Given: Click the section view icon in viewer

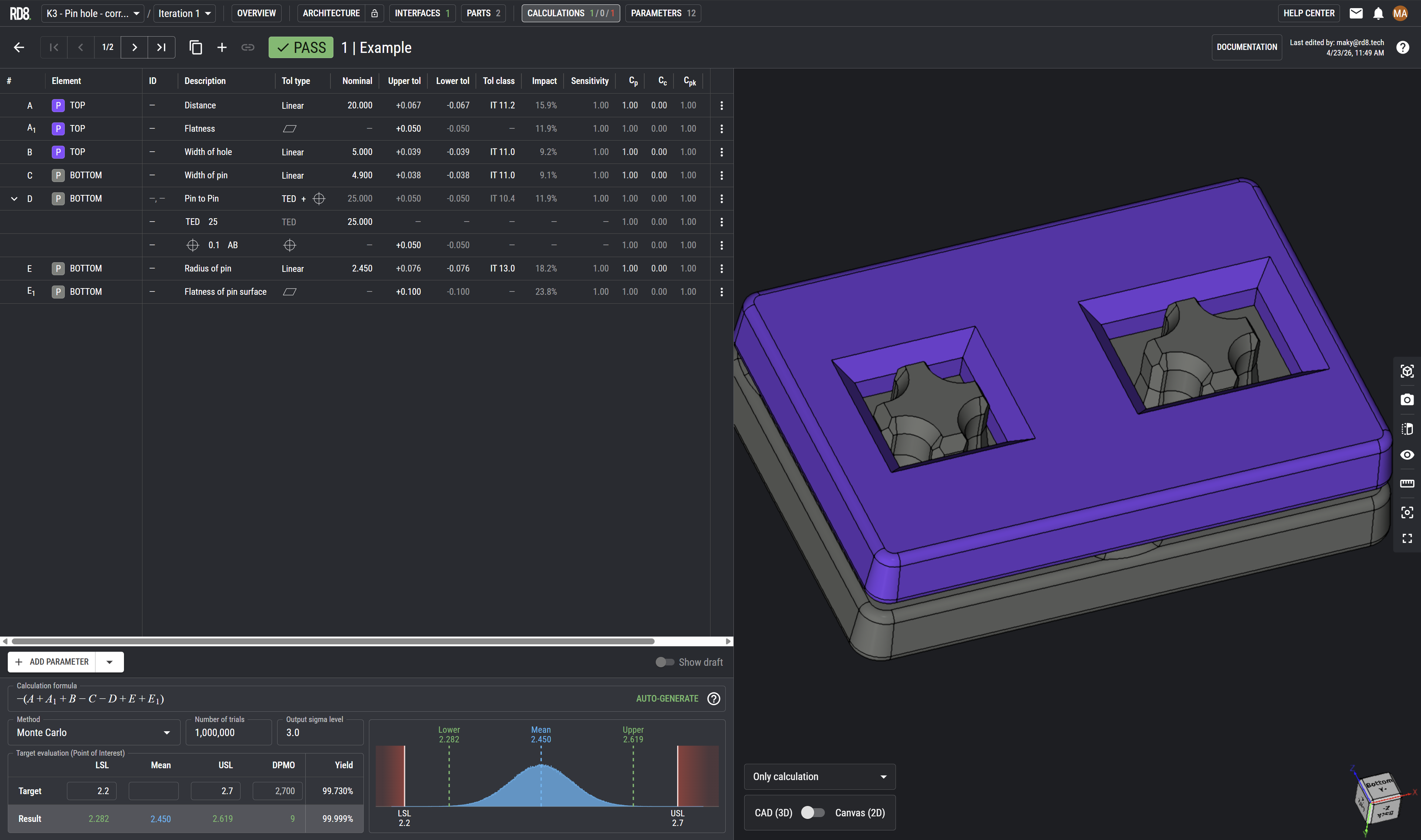Looking at the screenshot, I should tap(1407, 428).
